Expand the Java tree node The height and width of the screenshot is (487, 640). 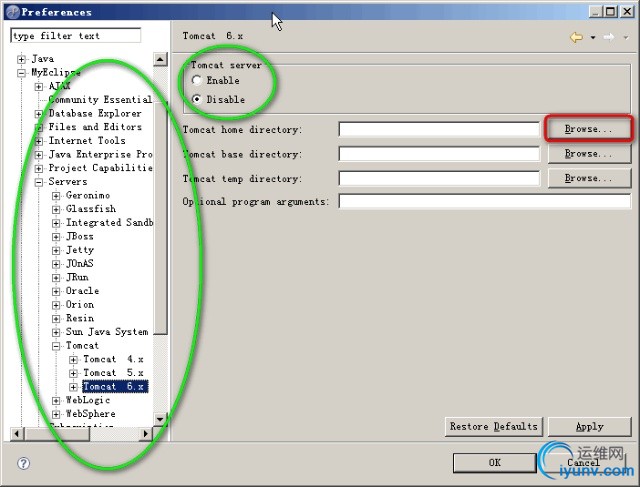pos(22,59)
